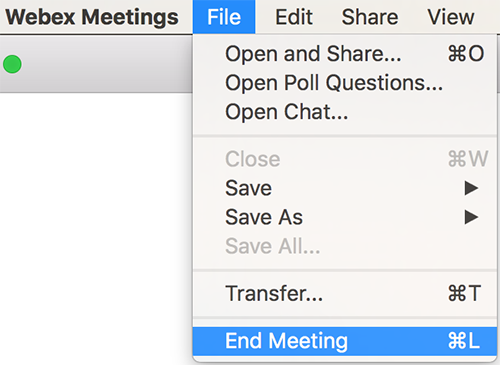Close the highlighted File menu

[224, 17]
